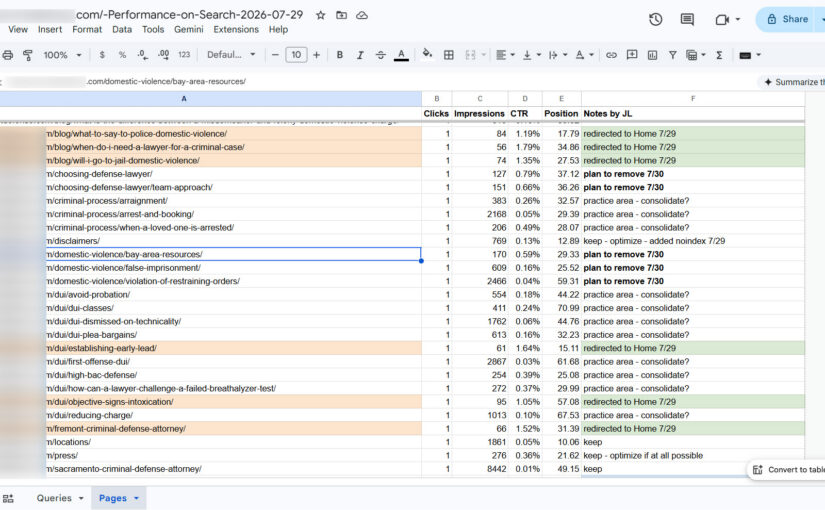Open more number formats (123)
Viewport: 825px width, 510px height.
click(184, 55)
